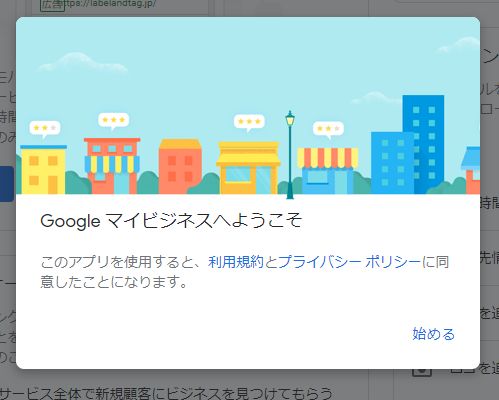Click the サービス全体で新規顧客 text below dialog
This screenshot has height=400, width=499.
coord(166,393)
